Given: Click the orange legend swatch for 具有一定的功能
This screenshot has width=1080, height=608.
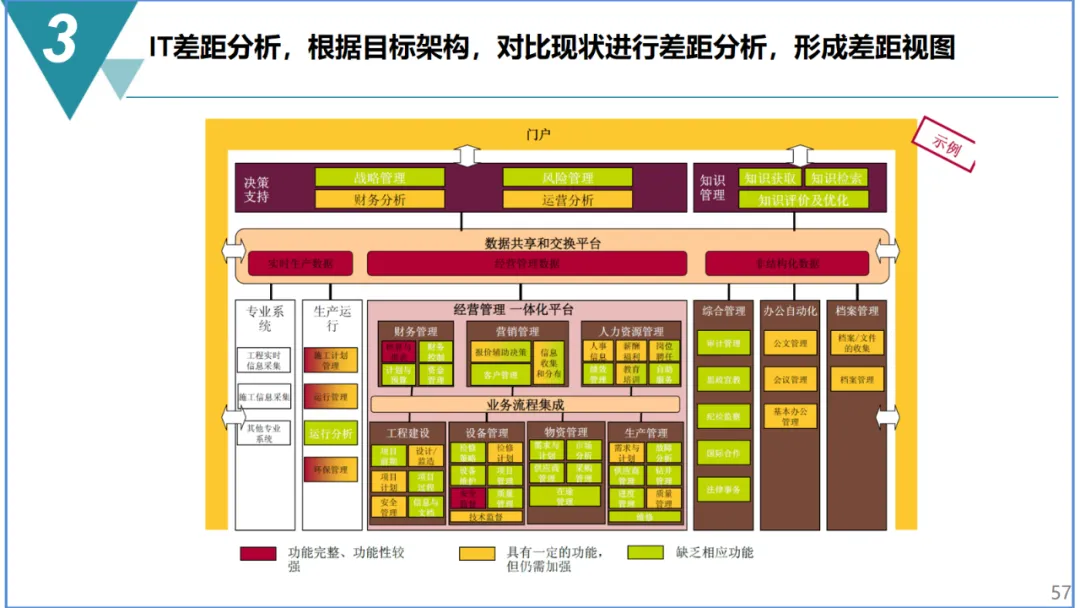Looking at the screenshot, I should tap(478, 553).
